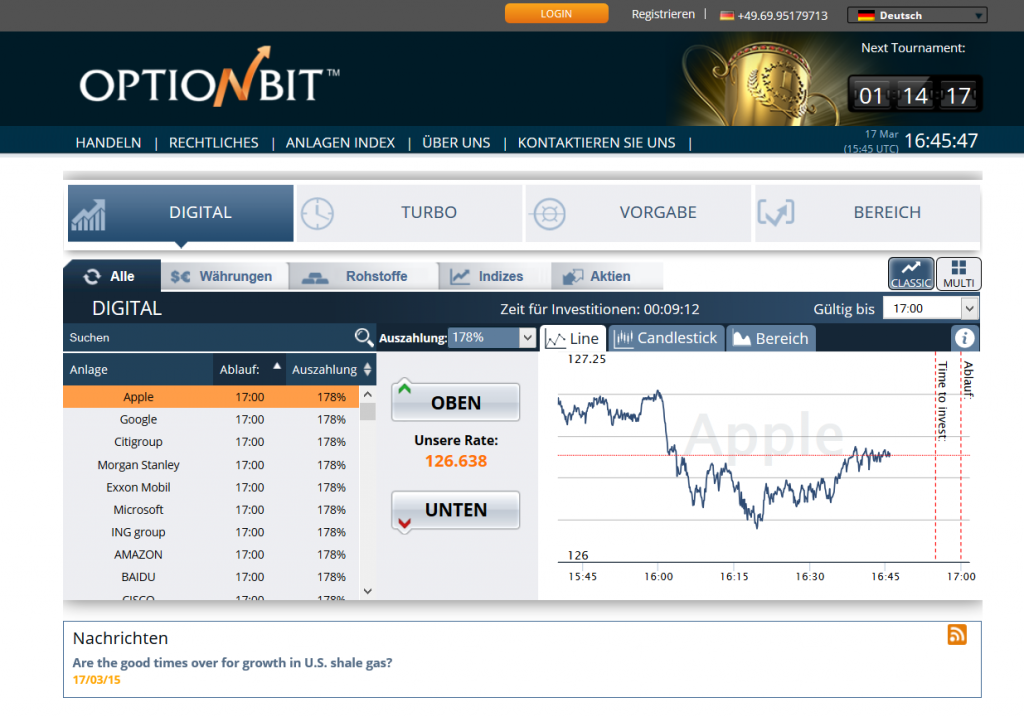This screenshot has width=1024, height=717.
Task: Click the Suchen search field
Action: pos(209,338)
